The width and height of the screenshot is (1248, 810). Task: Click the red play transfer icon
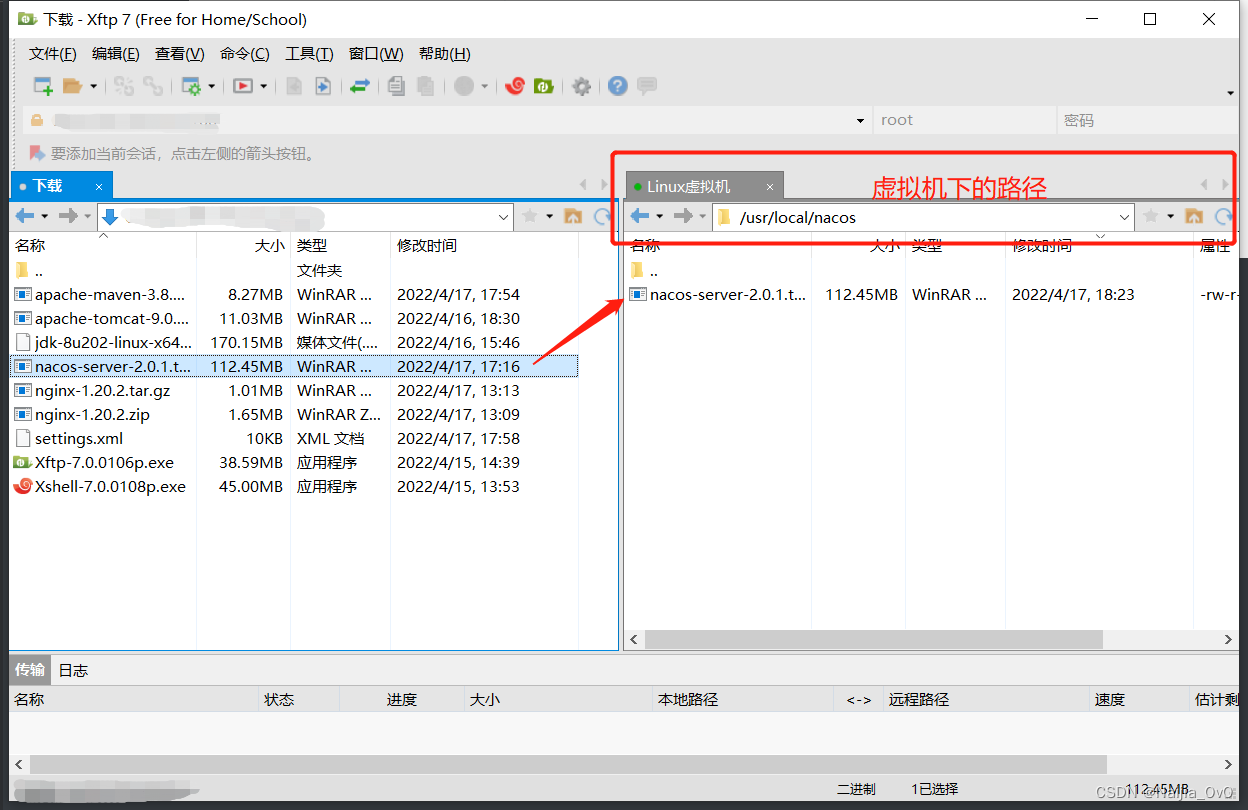click(242, 86)
